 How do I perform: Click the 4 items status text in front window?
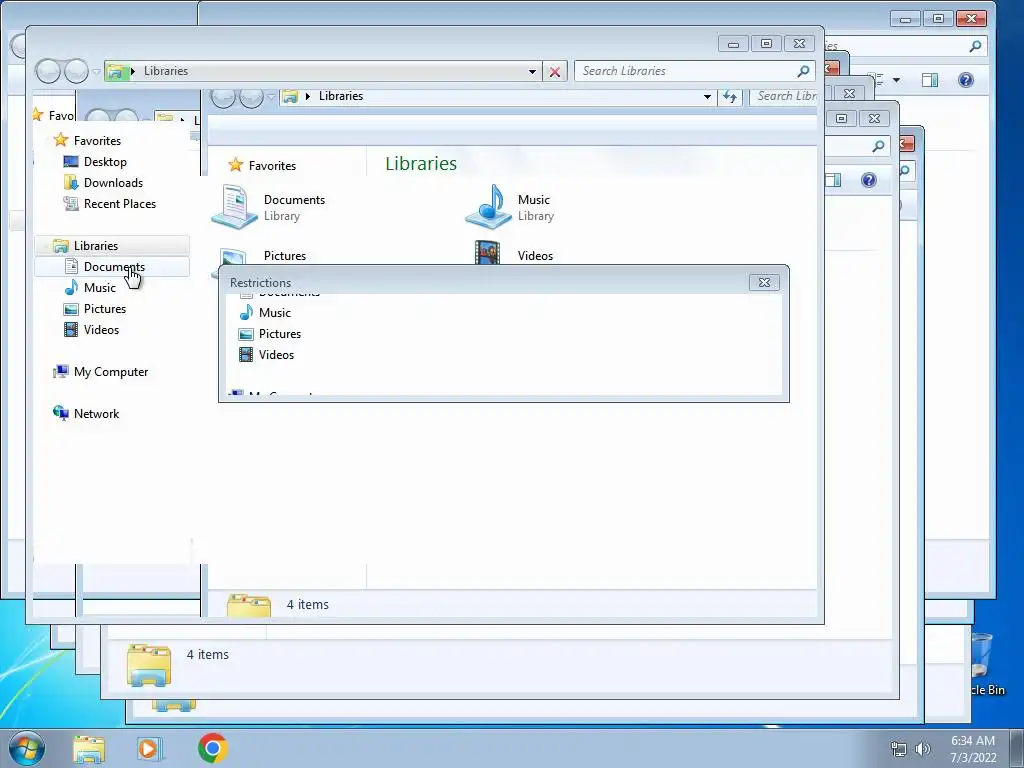pyautogui.click(x=307, y=605)
